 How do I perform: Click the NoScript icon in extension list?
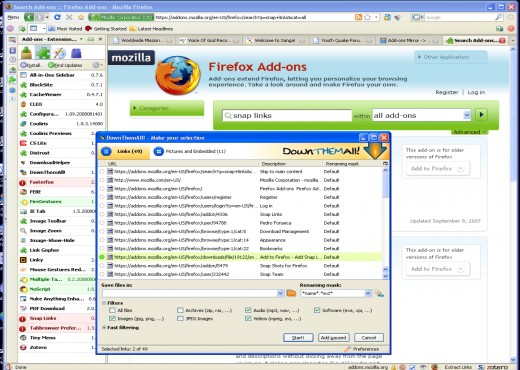tap(23, 289)
